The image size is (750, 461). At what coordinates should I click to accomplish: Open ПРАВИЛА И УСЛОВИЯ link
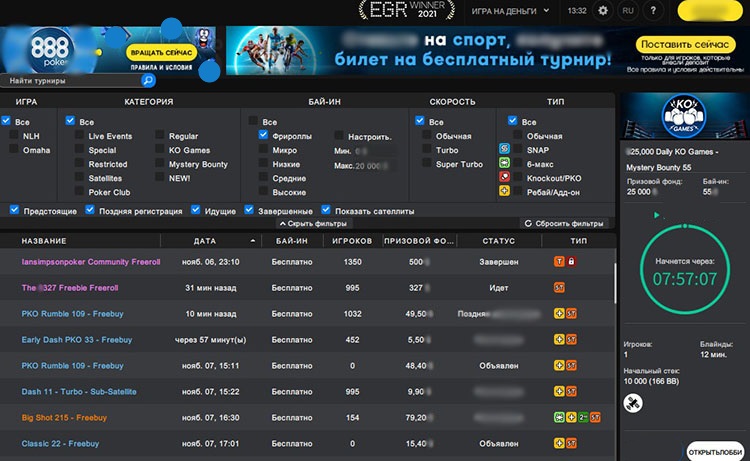pyautogui.click(x=161, y=67)
